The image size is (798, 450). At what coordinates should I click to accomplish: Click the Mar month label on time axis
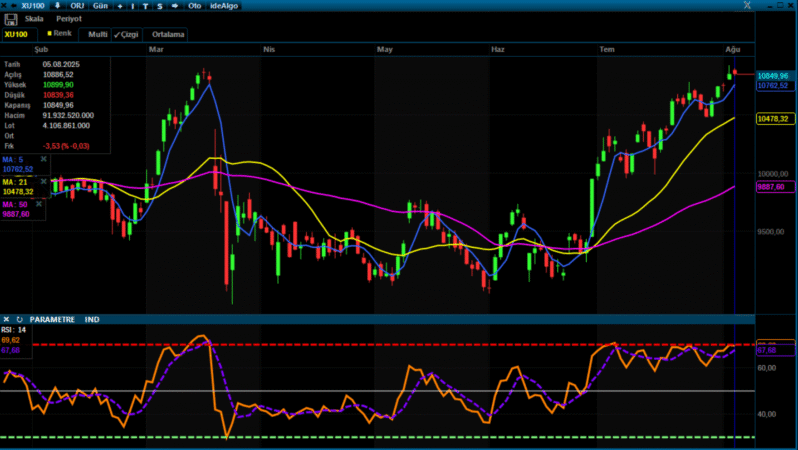click(x=156, y=49)
